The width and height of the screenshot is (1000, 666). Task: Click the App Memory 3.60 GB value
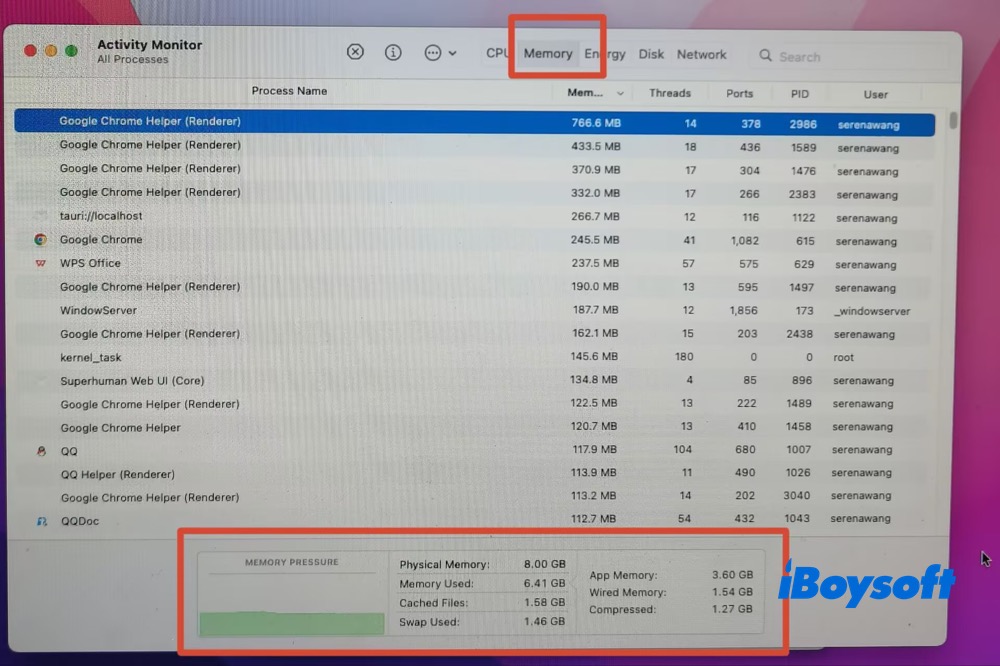(732, 575)
